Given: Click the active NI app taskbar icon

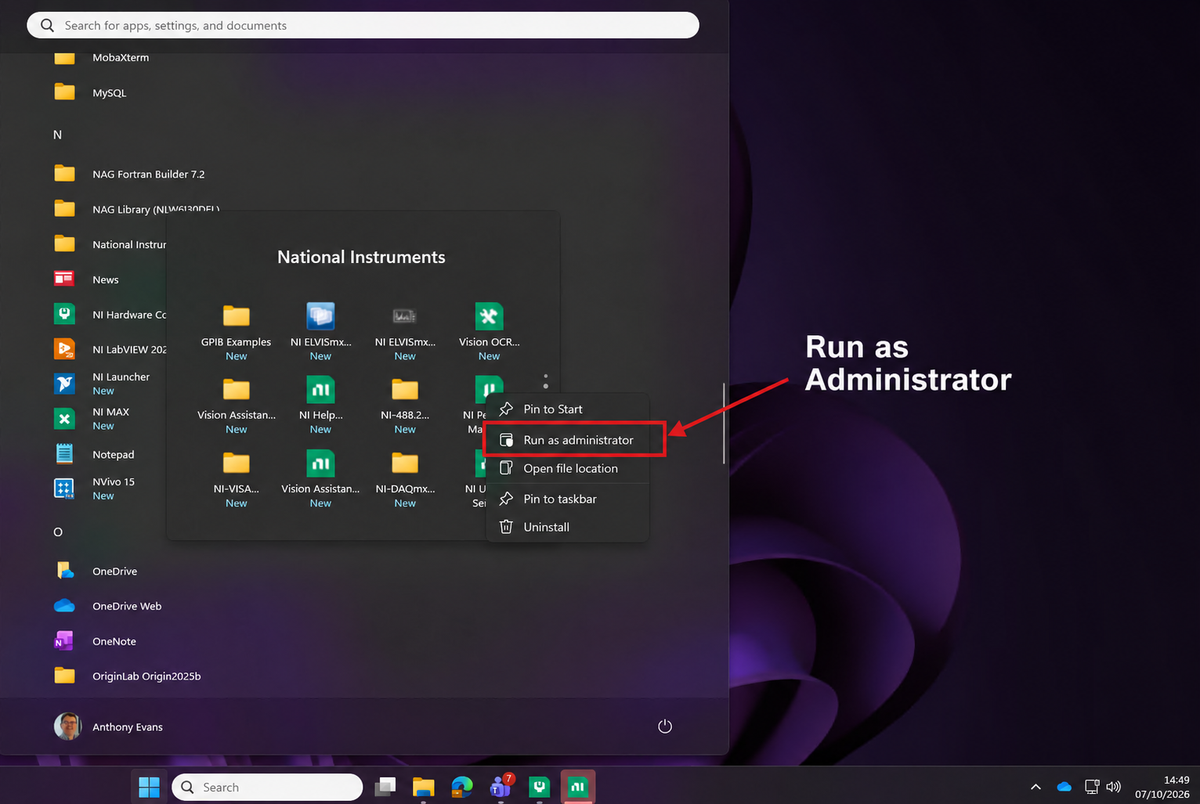Looking at the screenshot, I should 578,787.
